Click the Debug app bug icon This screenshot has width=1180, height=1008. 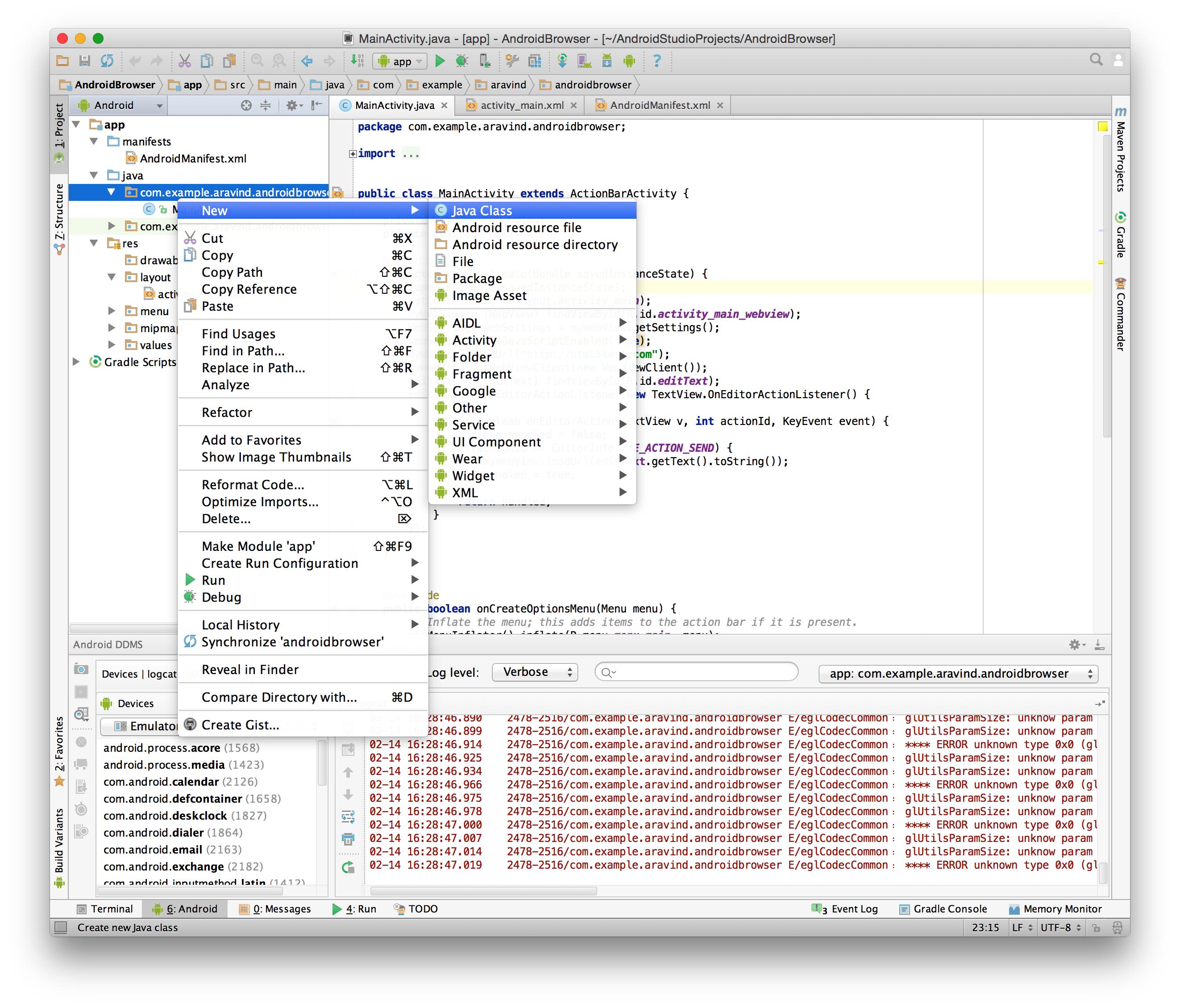point(462,60)
